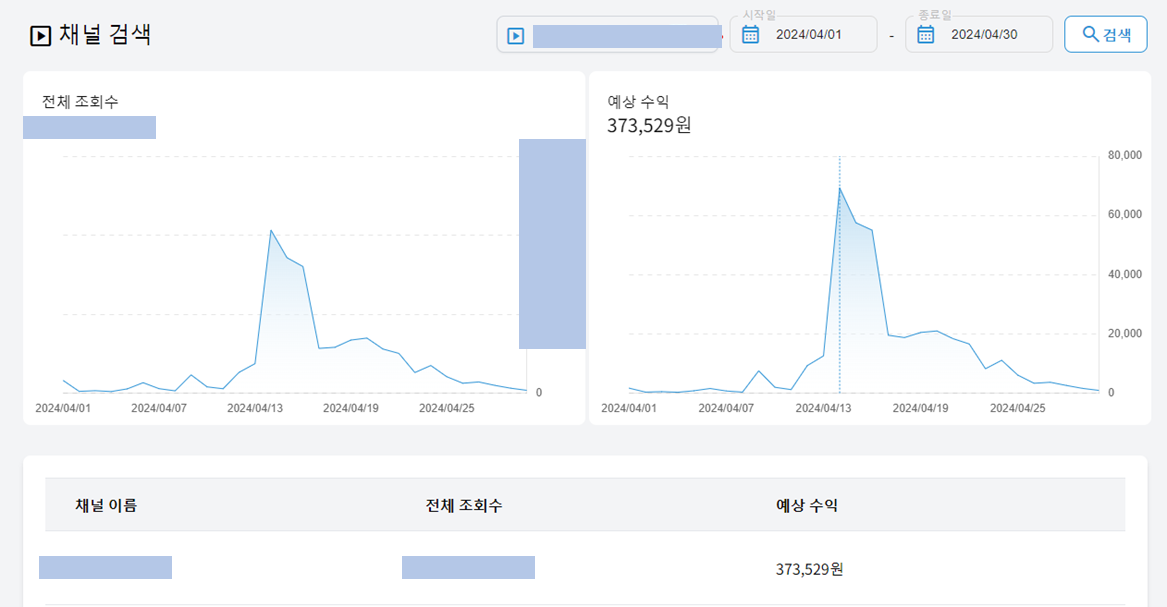The width and height of the screenshot is (1167, 607).
Task: Click the 예상 수익 table column header
Action: click(807, 505)
